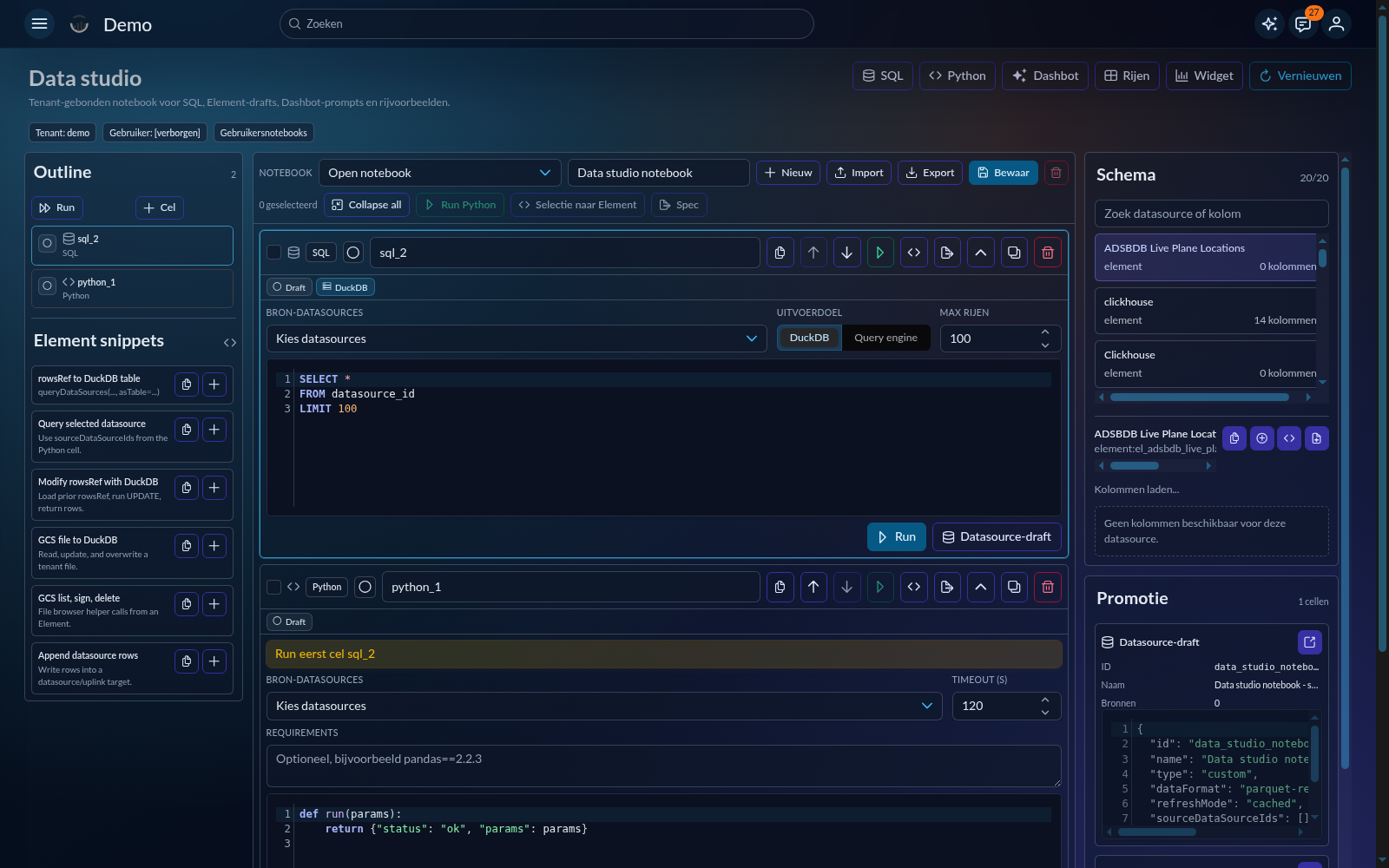The height and width of the screenshot is (868, 1389).
Task: Click the blue Run button under SQL editor
Action: click(x=897, y=536)
